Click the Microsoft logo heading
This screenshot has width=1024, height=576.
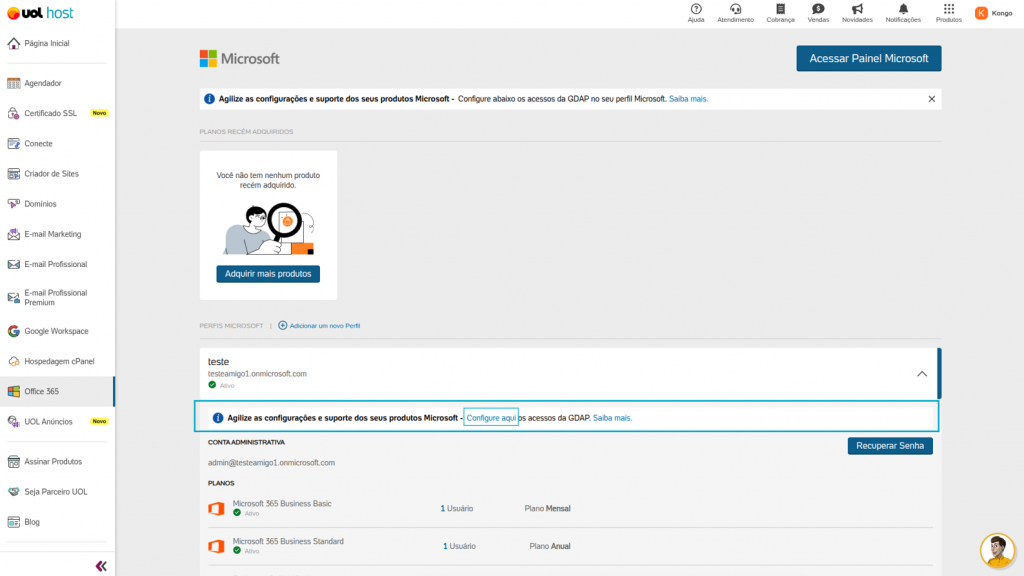[240, 59]
